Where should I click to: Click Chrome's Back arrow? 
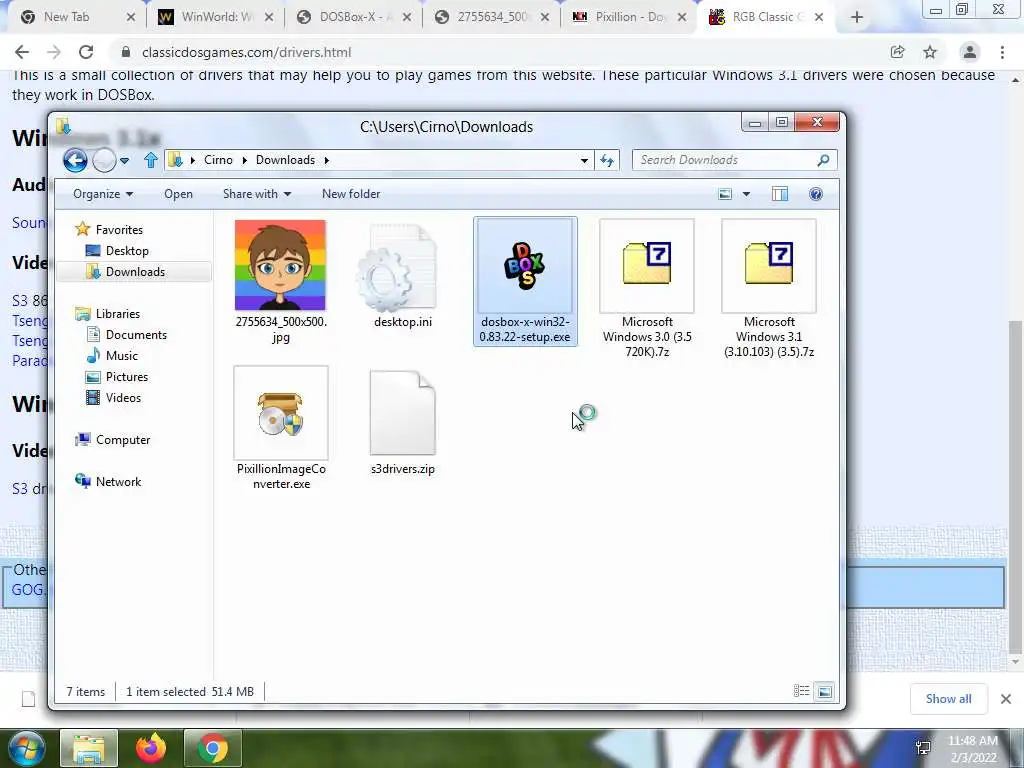[x=22, y=52]
